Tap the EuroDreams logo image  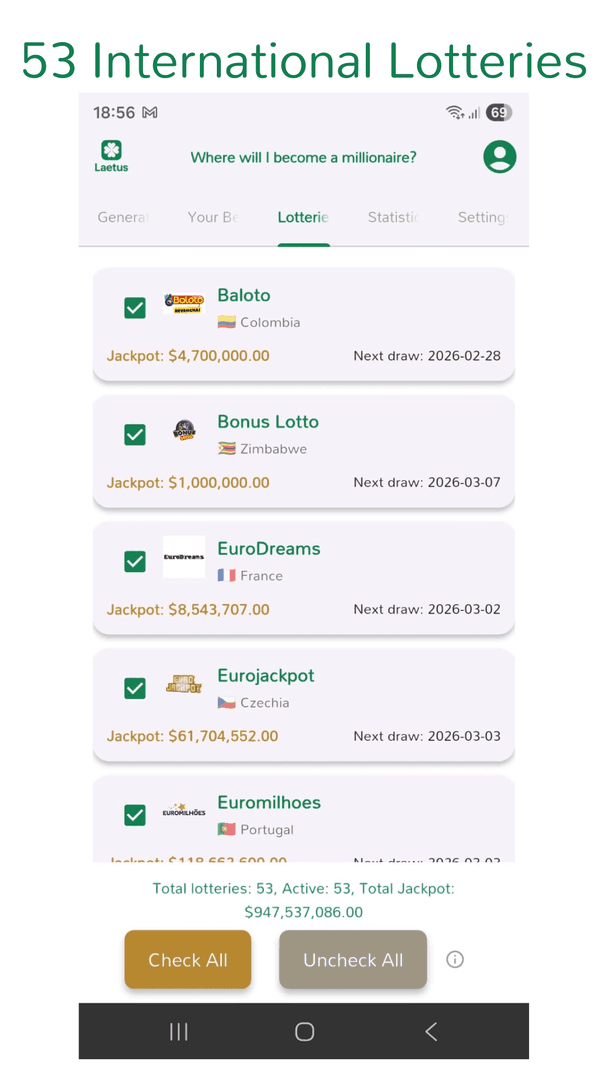pyautogui.click(x=184, y=557)
